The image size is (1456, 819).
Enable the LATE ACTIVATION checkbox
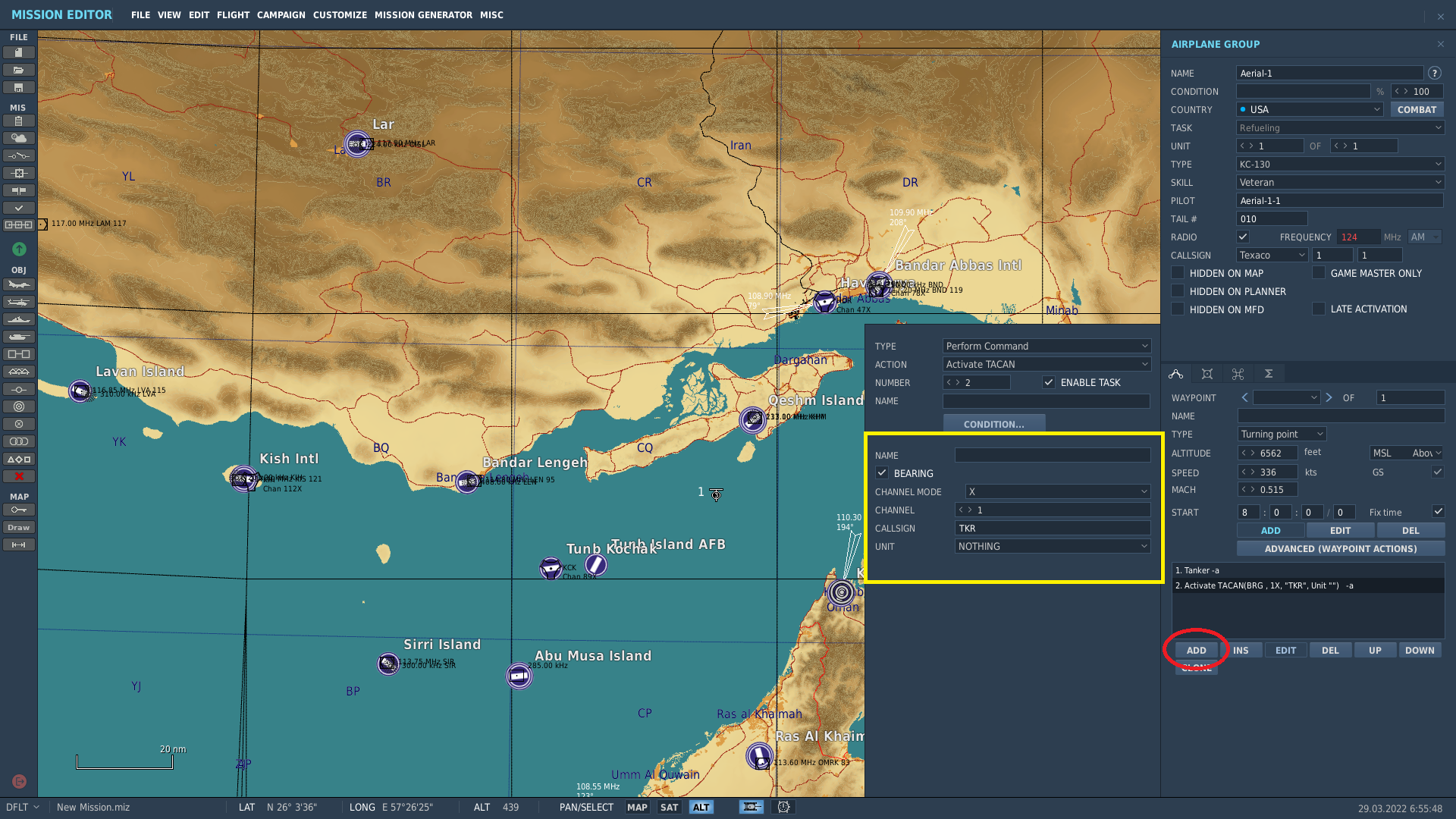[1319, 309]
